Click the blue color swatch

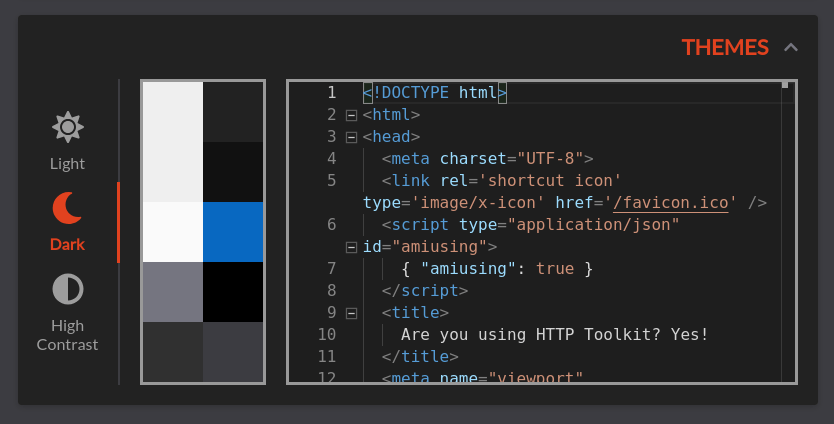[x=233, y=232]
